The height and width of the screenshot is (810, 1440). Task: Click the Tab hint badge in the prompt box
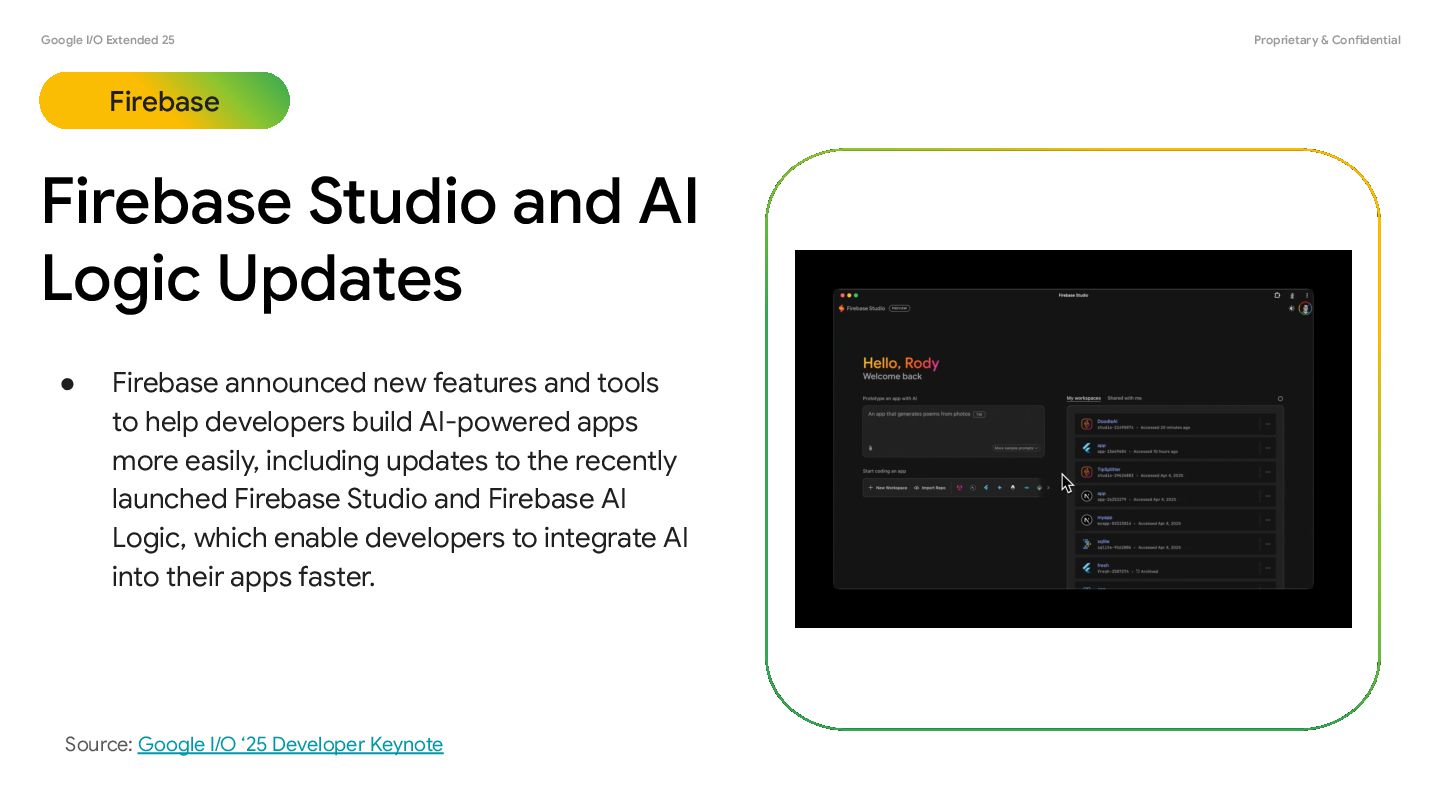tap(979, 414)
